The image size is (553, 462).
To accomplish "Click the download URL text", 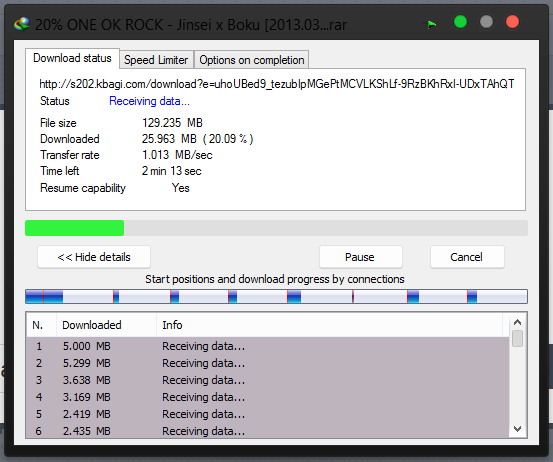I will [x=276, y=84].
